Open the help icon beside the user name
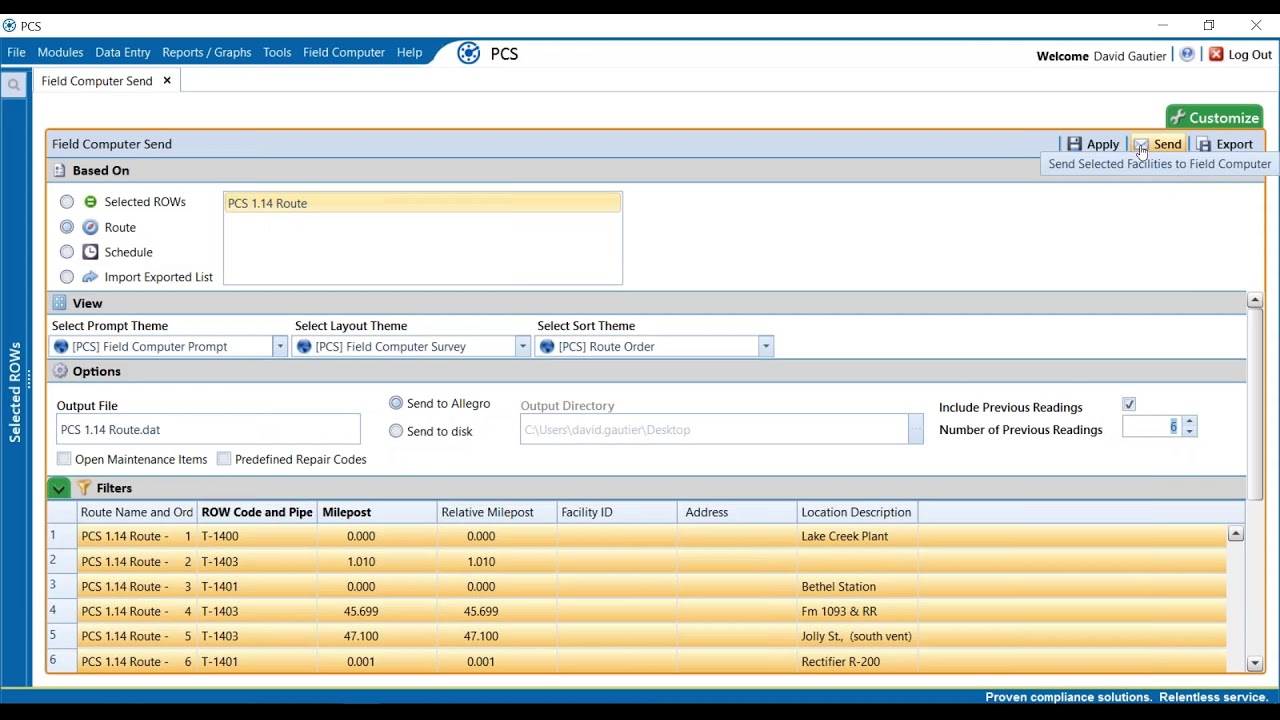Screen dimensions: 1280x720 tap(1187, 55)
